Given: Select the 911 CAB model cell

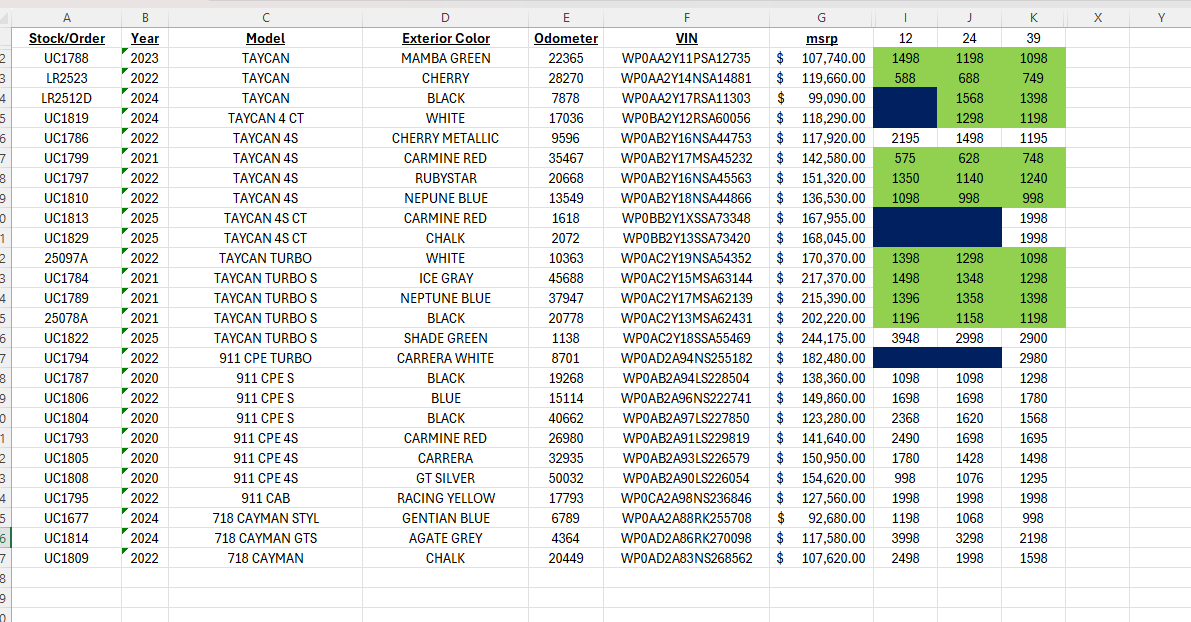Looking at the screenshot, I should pos(266,498).
